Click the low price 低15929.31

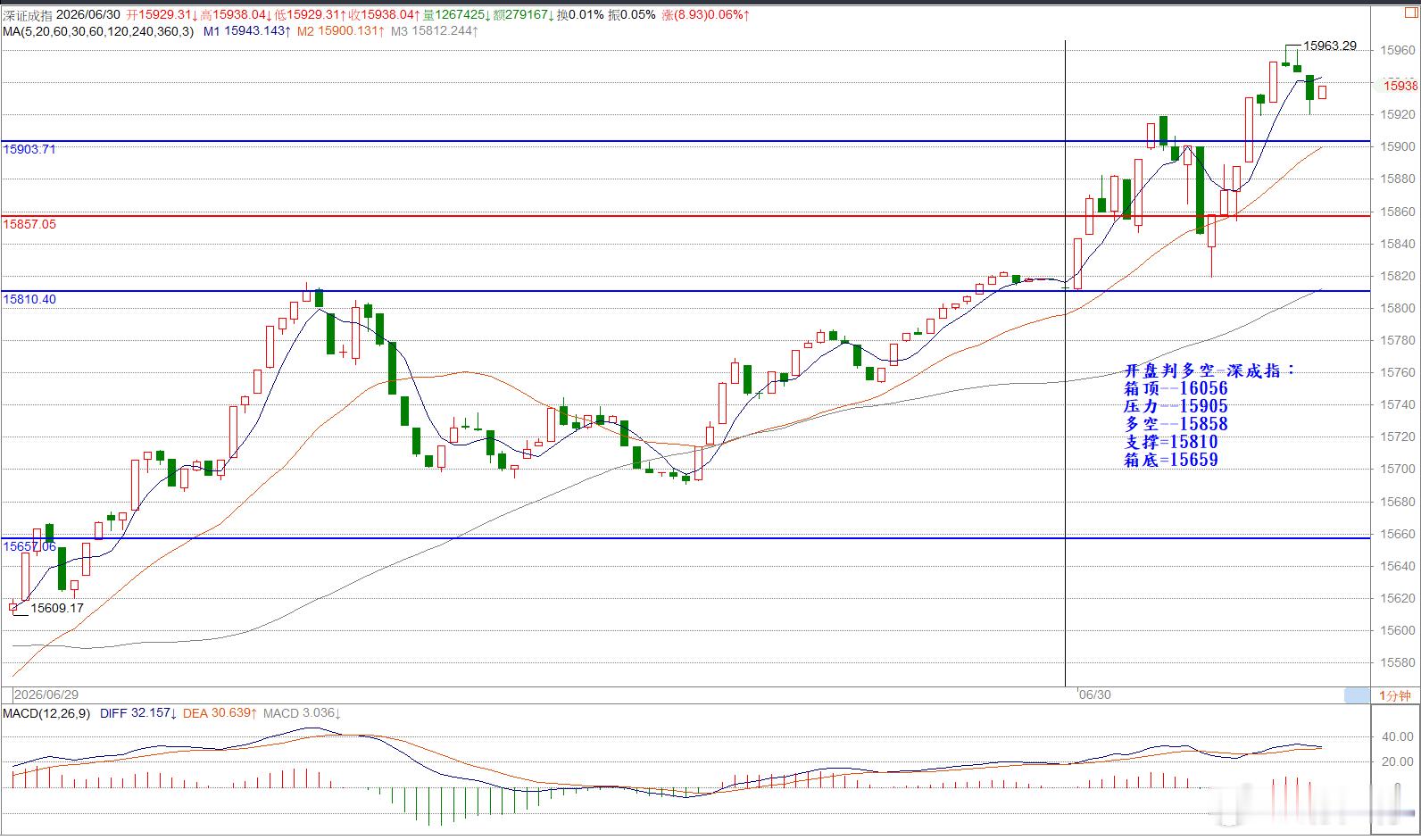(311, 15)
